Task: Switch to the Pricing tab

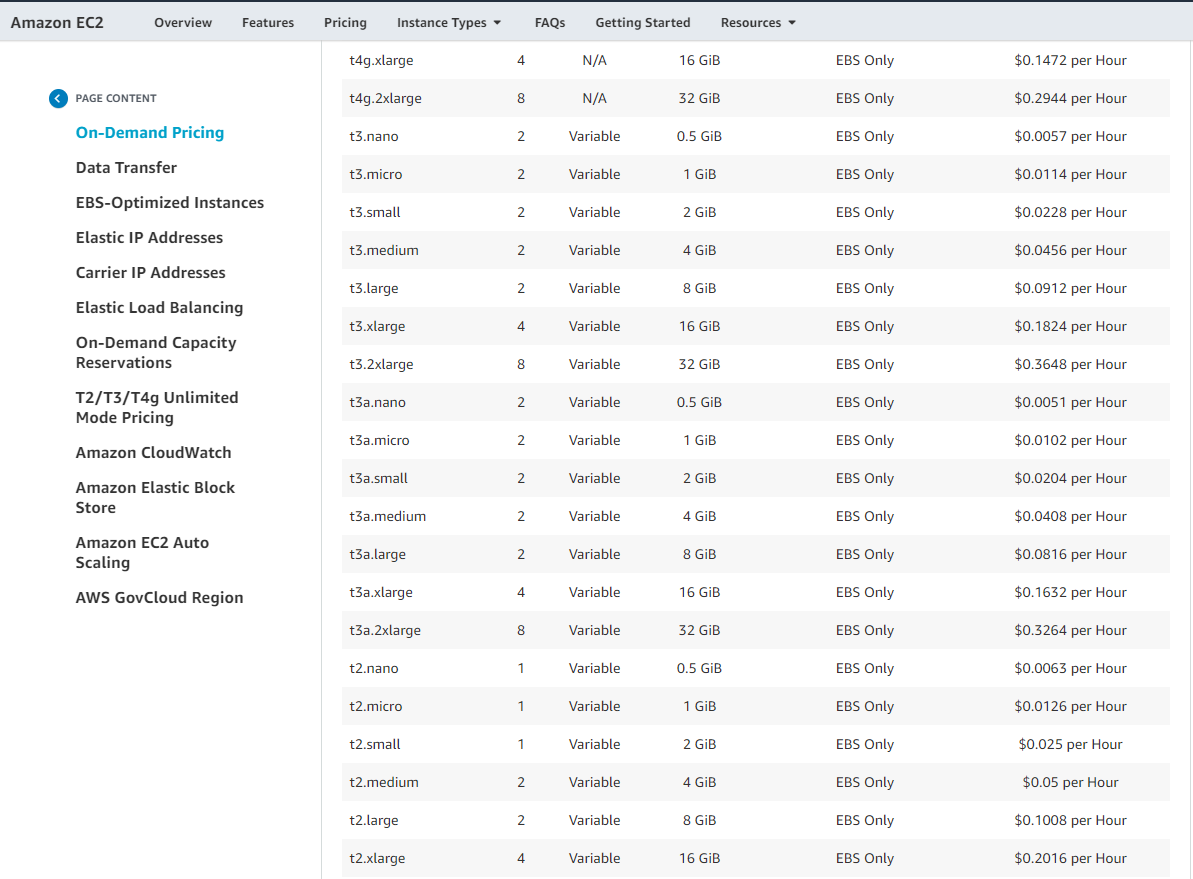Action: coord(345,23)
